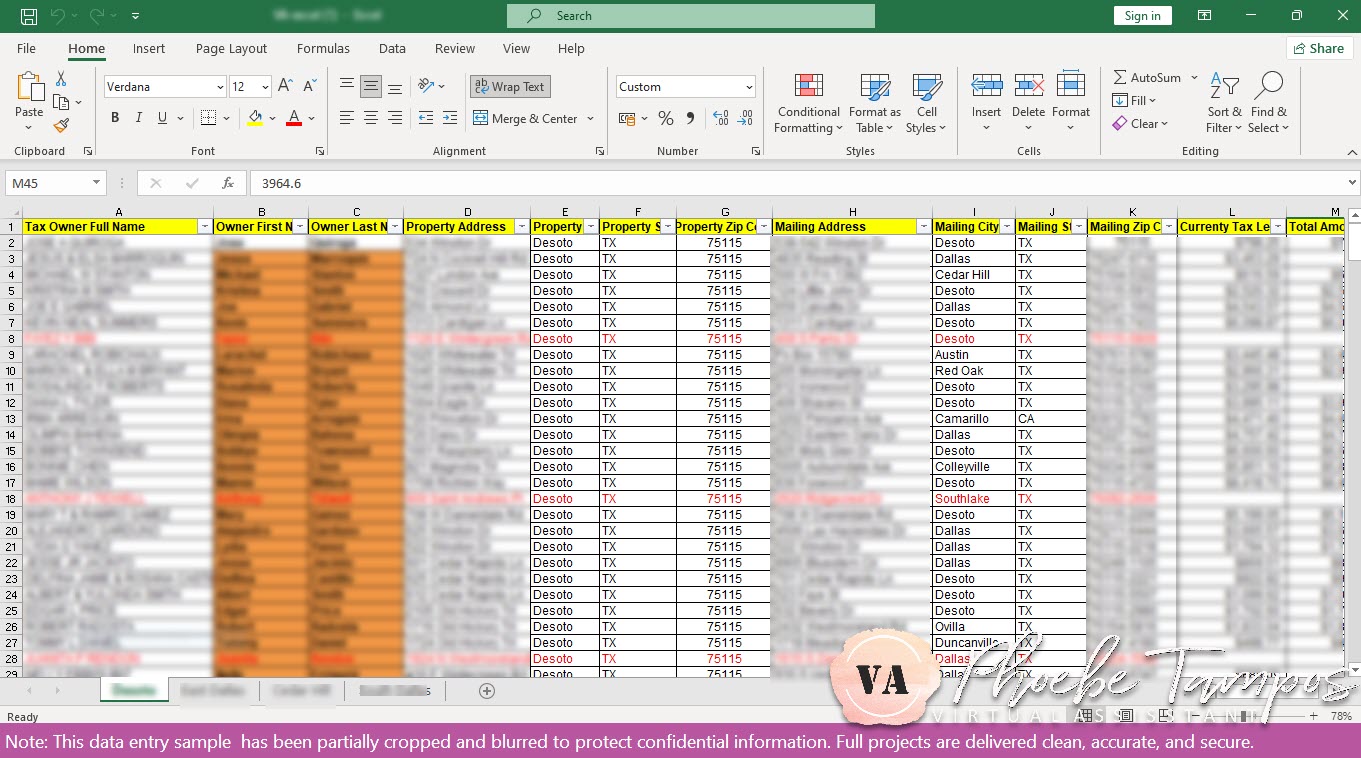Select the East Dallas sheet tab
Image resolution: width=1361 pixels, height=758 pixels.
pyautogui.click(x=212, y=690)
